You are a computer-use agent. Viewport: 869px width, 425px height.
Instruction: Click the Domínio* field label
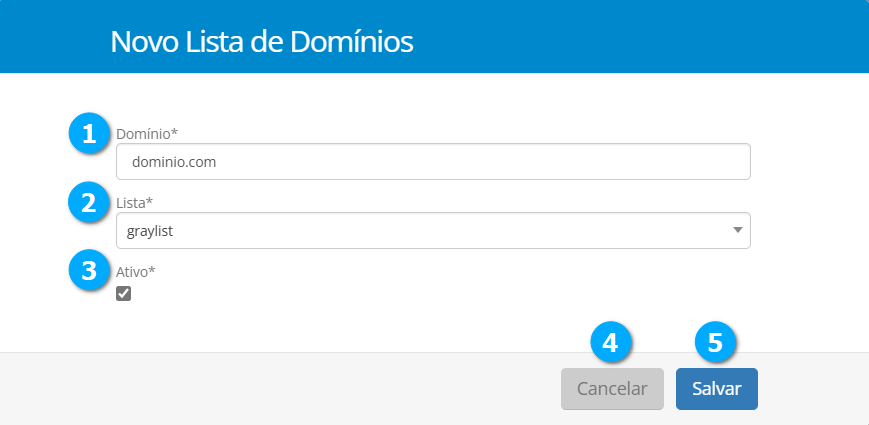tap(147, 133)
